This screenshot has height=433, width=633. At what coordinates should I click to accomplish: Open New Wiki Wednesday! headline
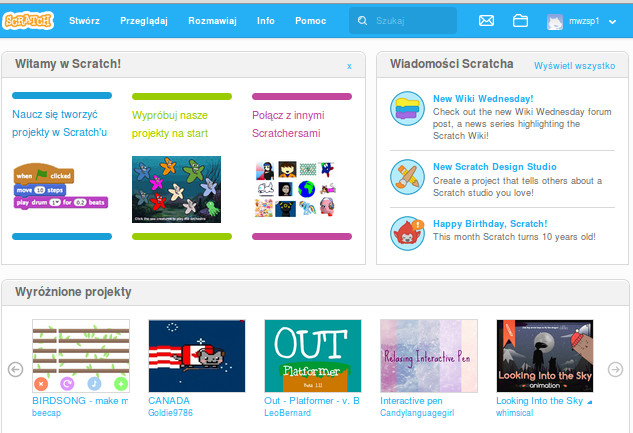click(483, 98)
